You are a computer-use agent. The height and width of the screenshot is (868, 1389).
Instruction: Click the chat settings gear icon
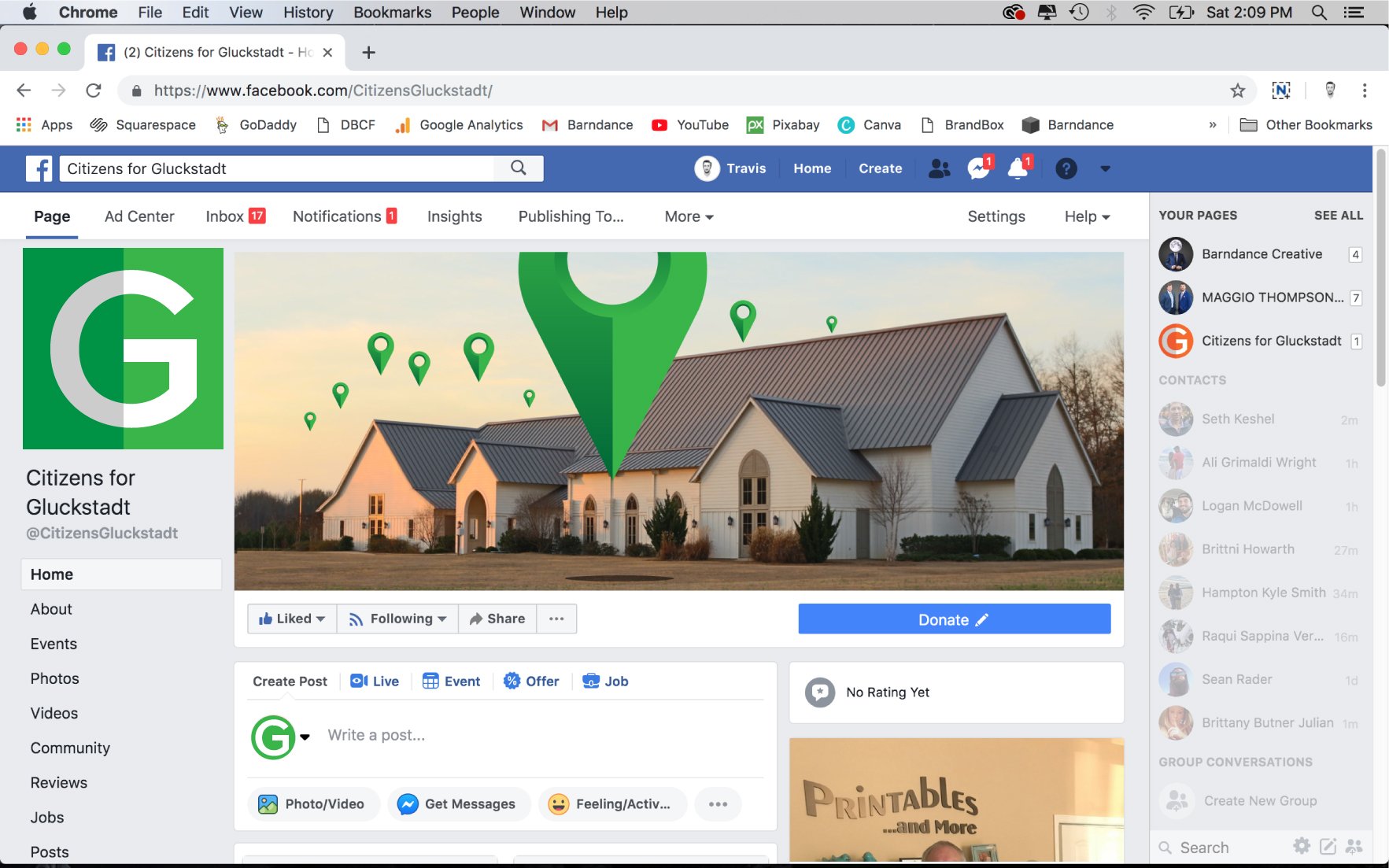point(1302,846)
